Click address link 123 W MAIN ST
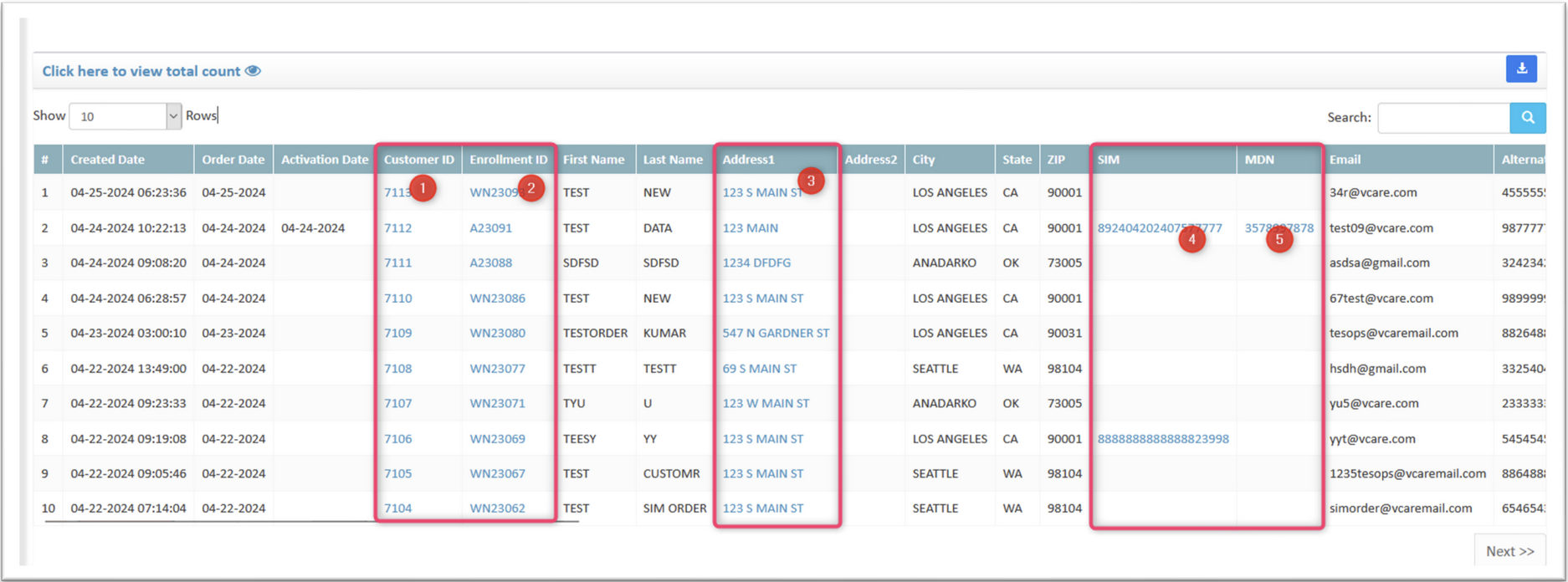The height and width of the screenshot is (582, 1568). pyautogui.click(x=766, y=403)
